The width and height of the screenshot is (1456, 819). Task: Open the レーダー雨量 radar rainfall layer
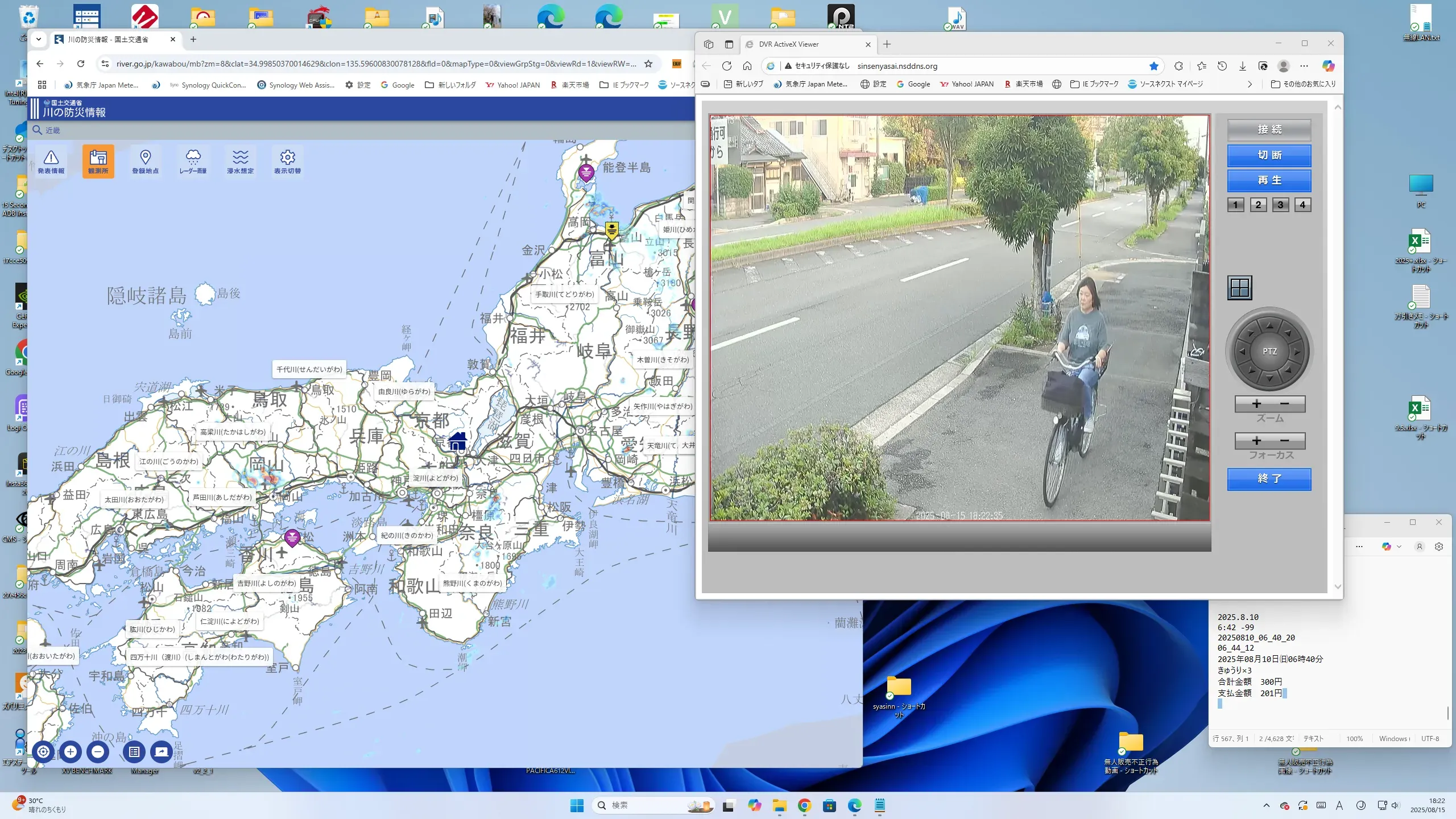(193, 162)
